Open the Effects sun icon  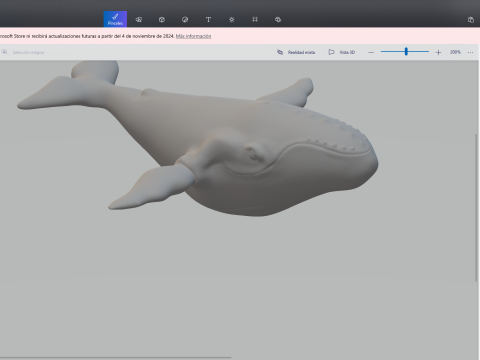[x=232, y=20]
